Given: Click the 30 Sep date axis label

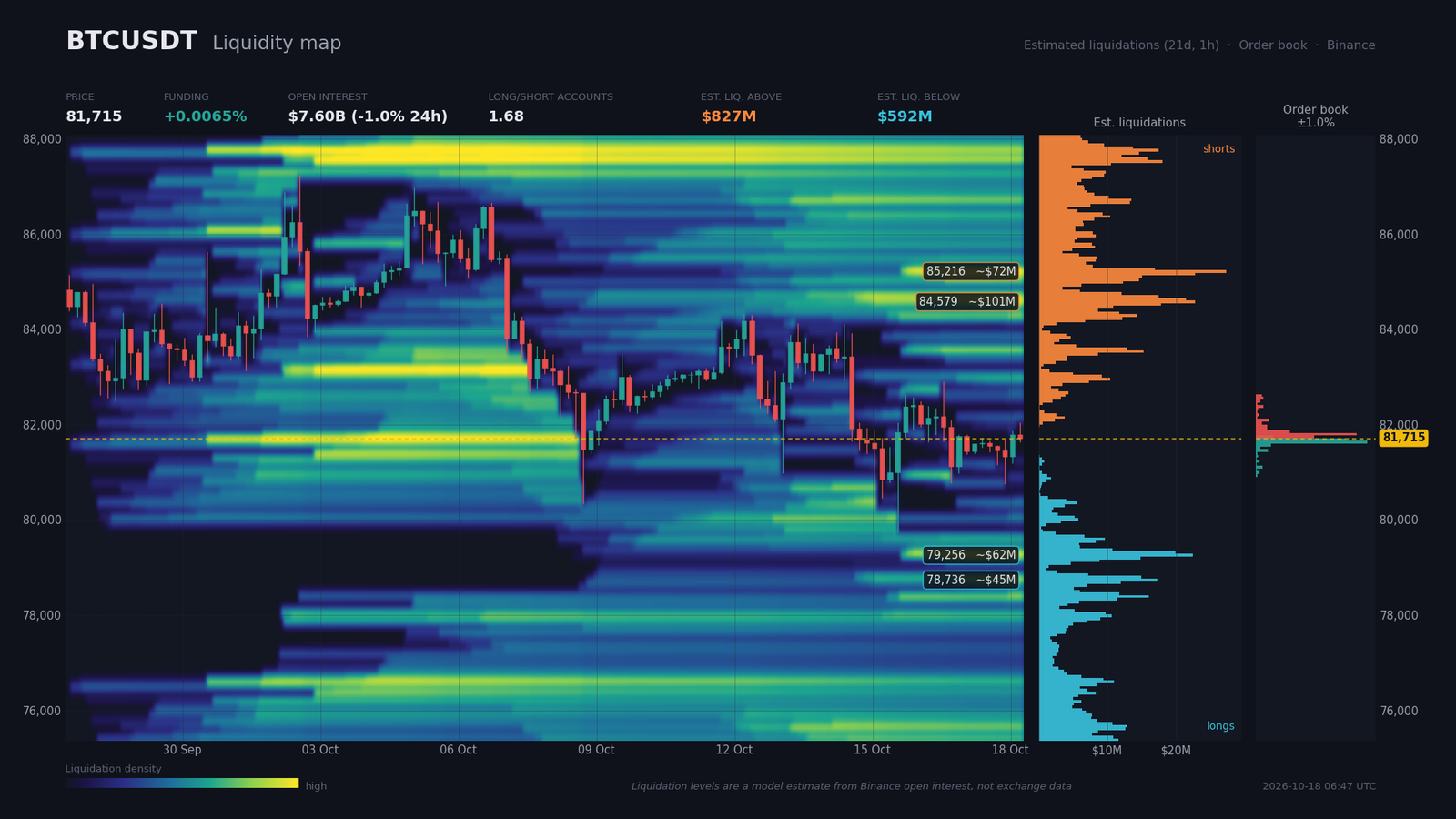Looking at the screenshot, I should [182, 750].
